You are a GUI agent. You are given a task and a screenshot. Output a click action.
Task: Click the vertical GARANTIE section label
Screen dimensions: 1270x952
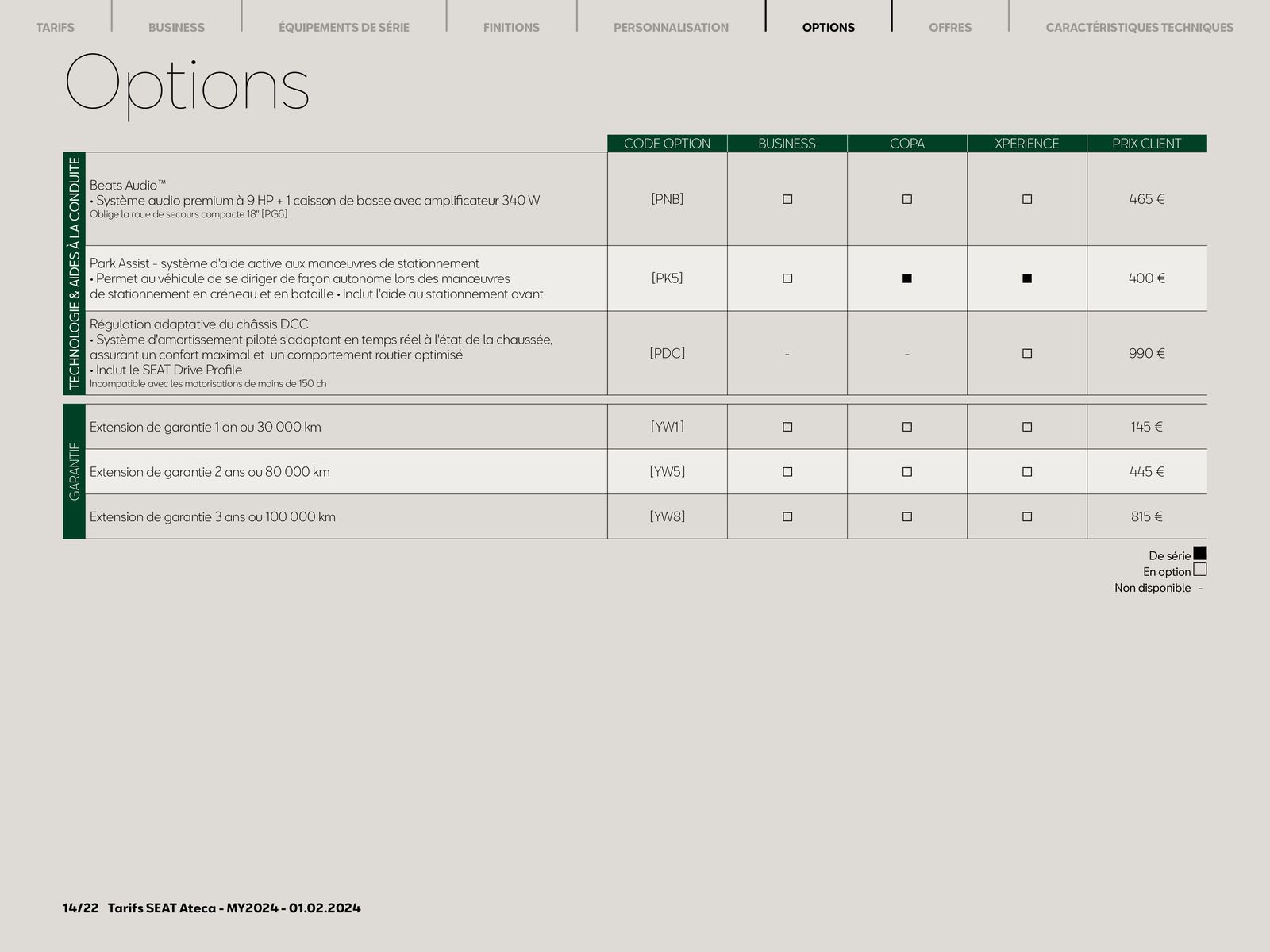pyautogui.click(x=74, y=471)
